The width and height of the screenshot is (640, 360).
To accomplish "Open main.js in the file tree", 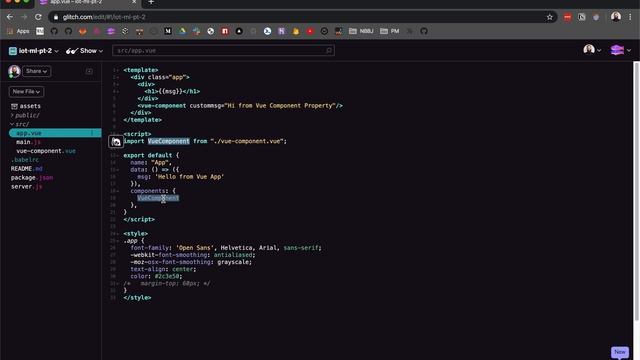I will 28,142.
